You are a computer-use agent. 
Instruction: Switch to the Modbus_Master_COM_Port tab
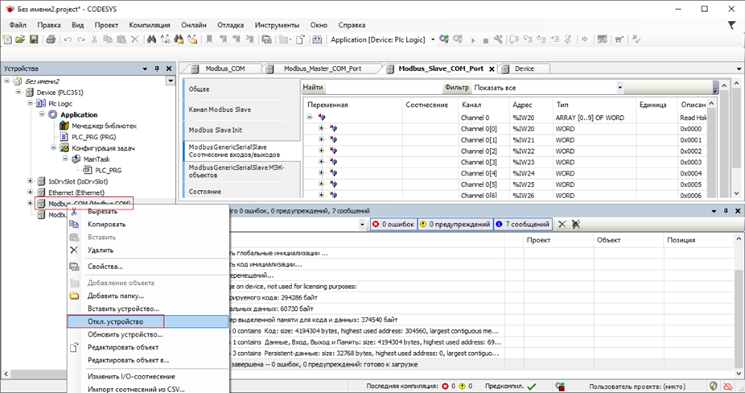[322, 68]
